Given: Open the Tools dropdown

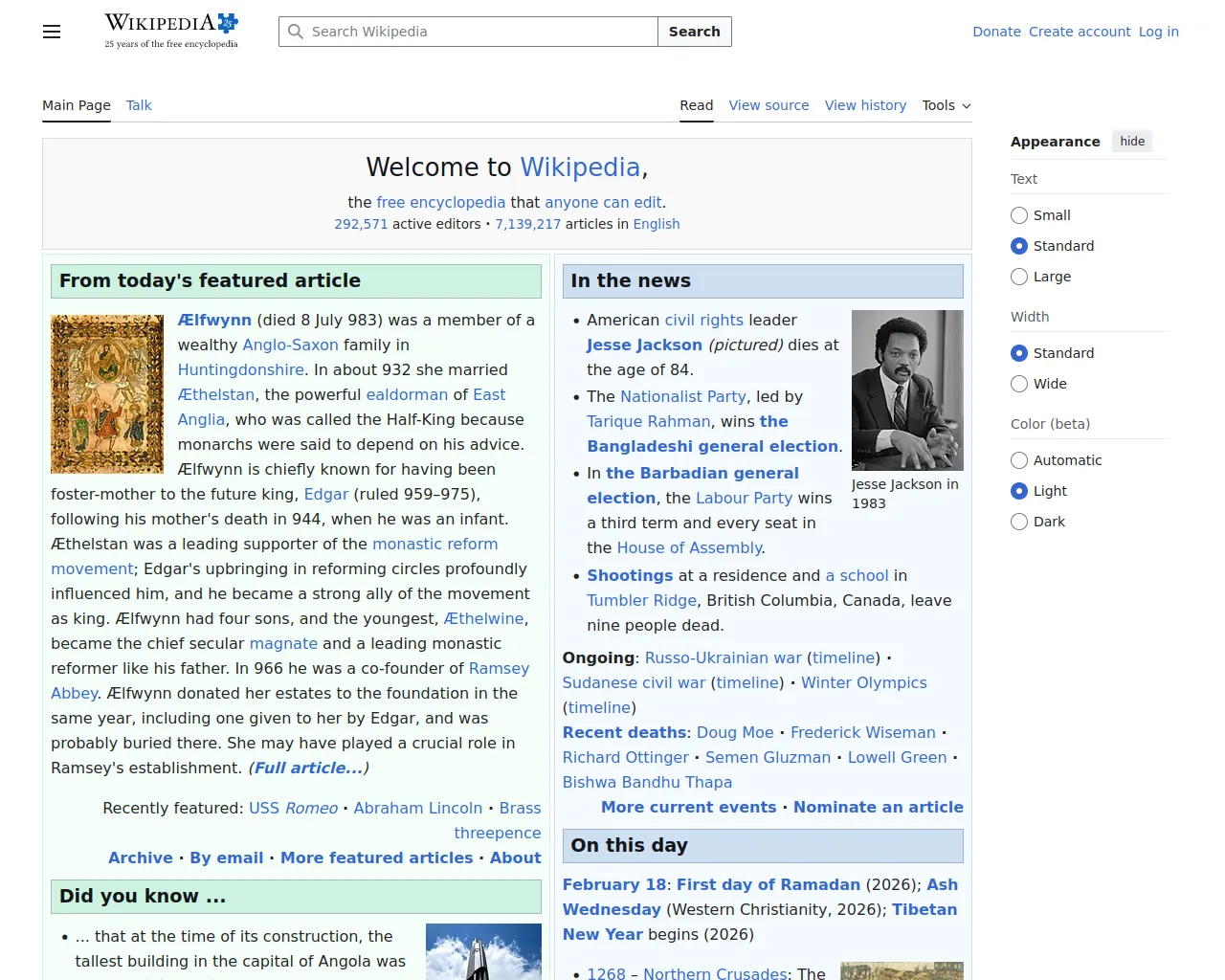Looking at the screenshot, I should pyautogui.click(x=946, y=105).
